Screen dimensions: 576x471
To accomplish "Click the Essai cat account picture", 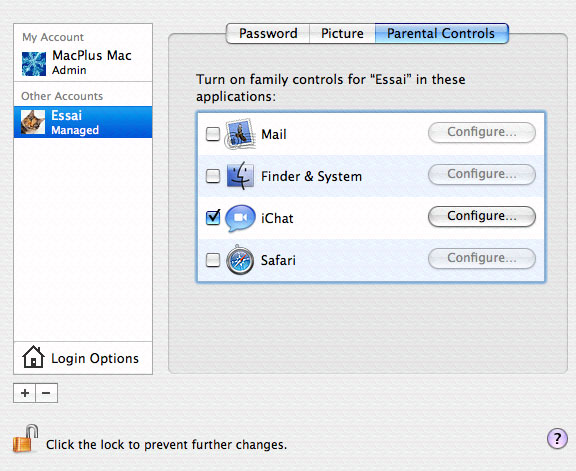I will coord(33,122).
